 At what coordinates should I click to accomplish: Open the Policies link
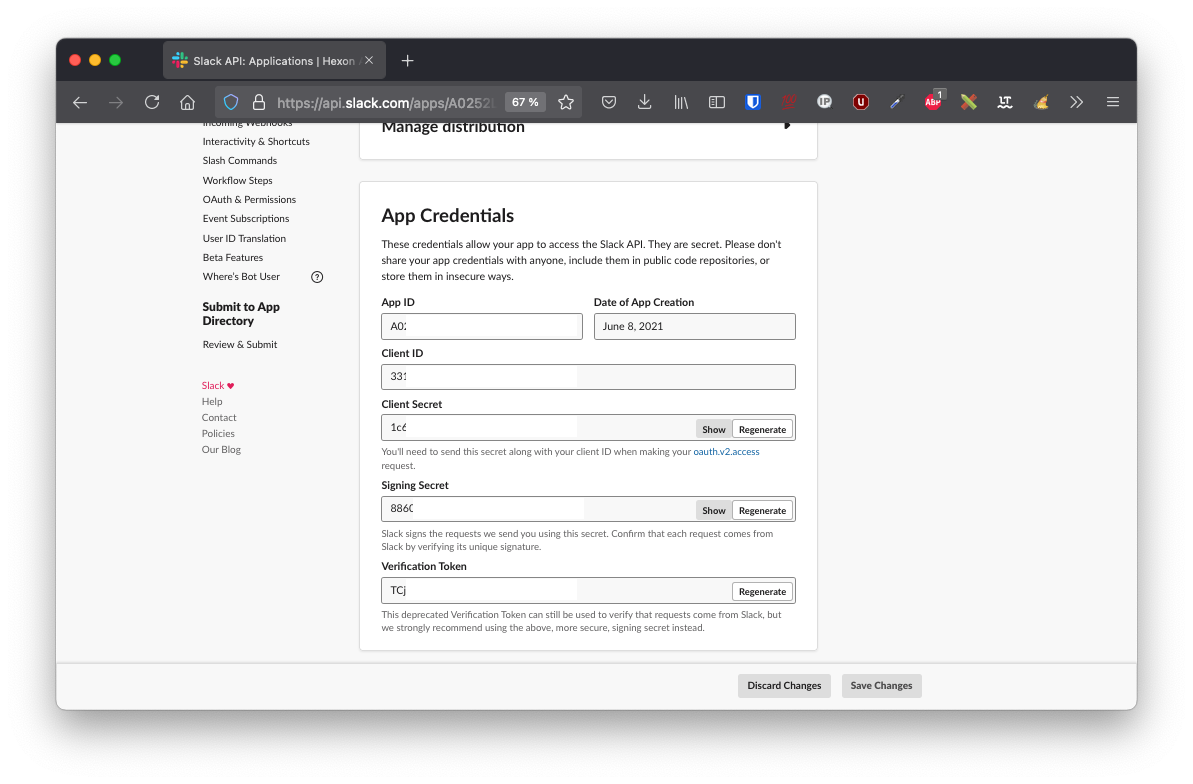218,434
